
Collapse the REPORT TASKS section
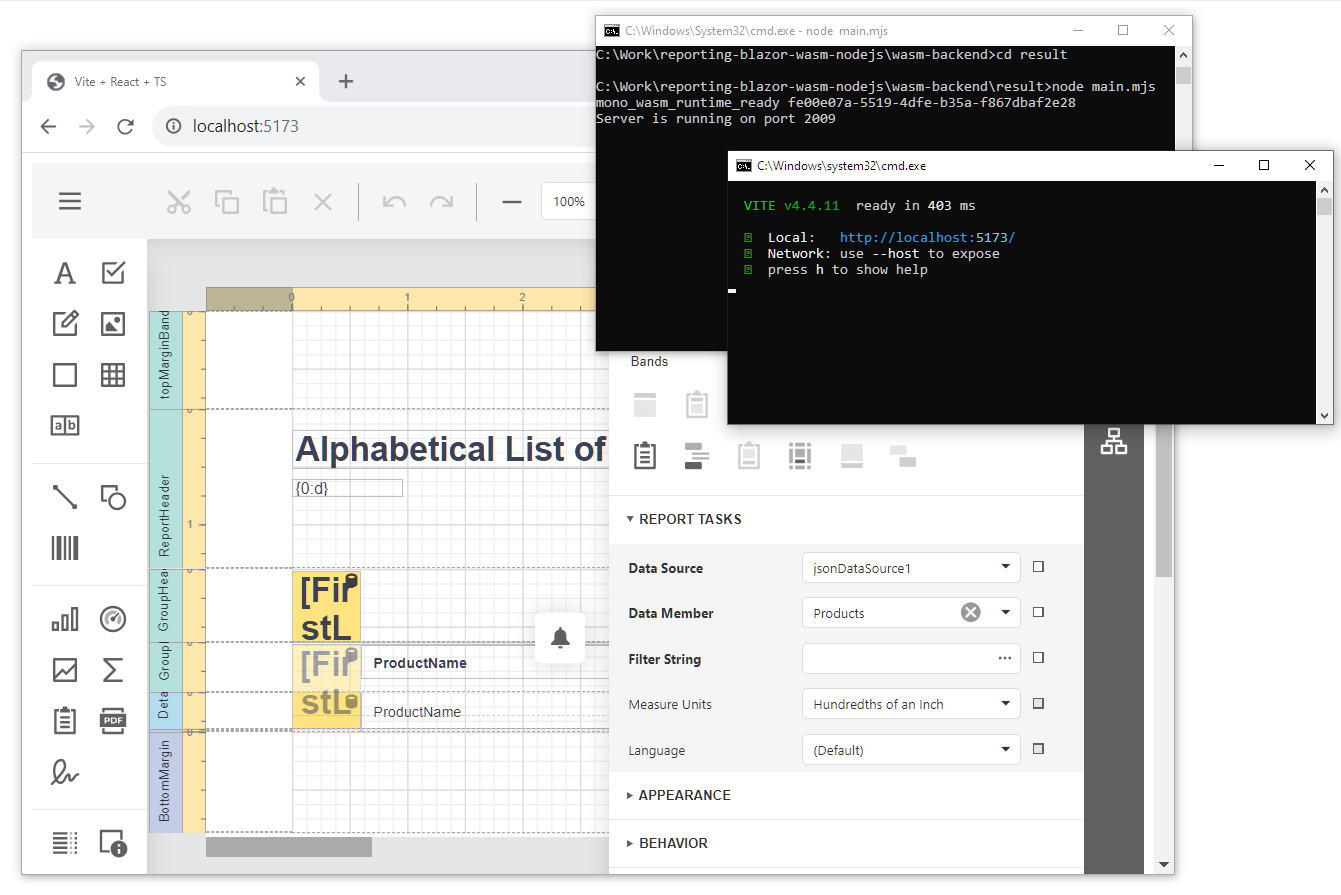689,519
